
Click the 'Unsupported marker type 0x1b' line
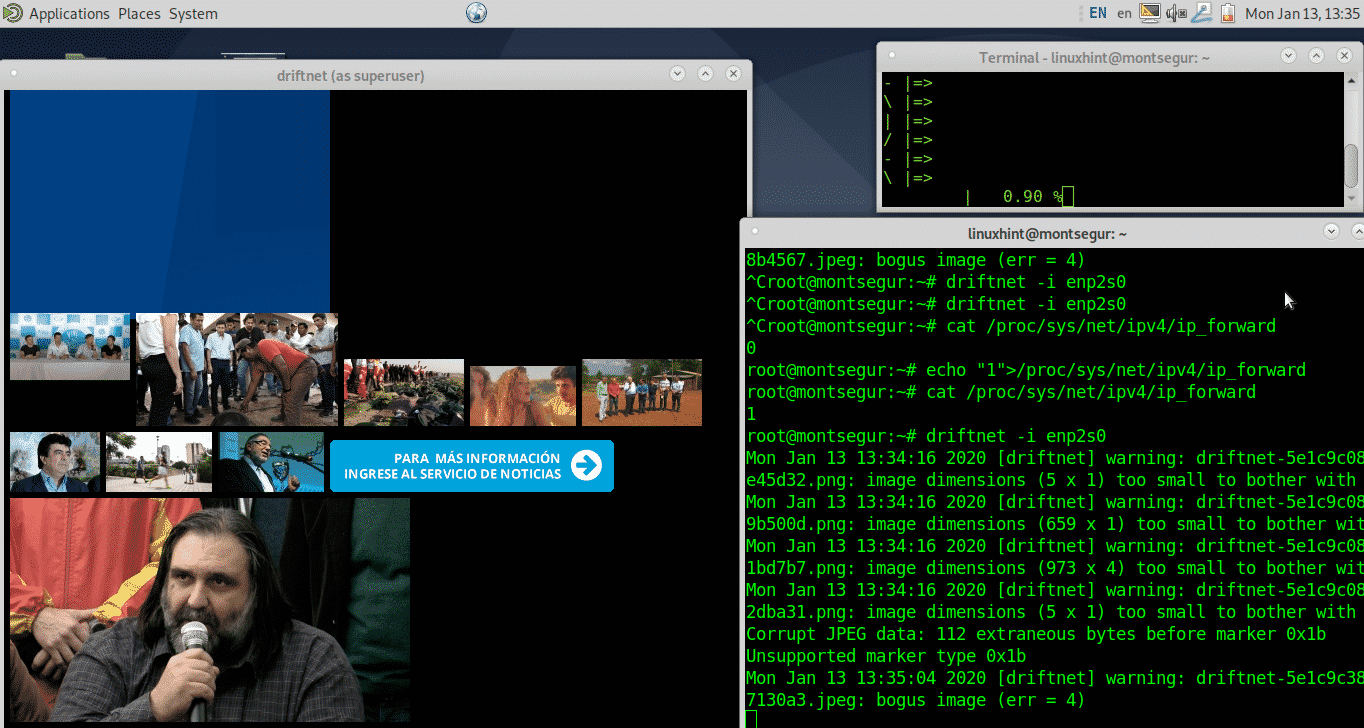tap(886, 656)
